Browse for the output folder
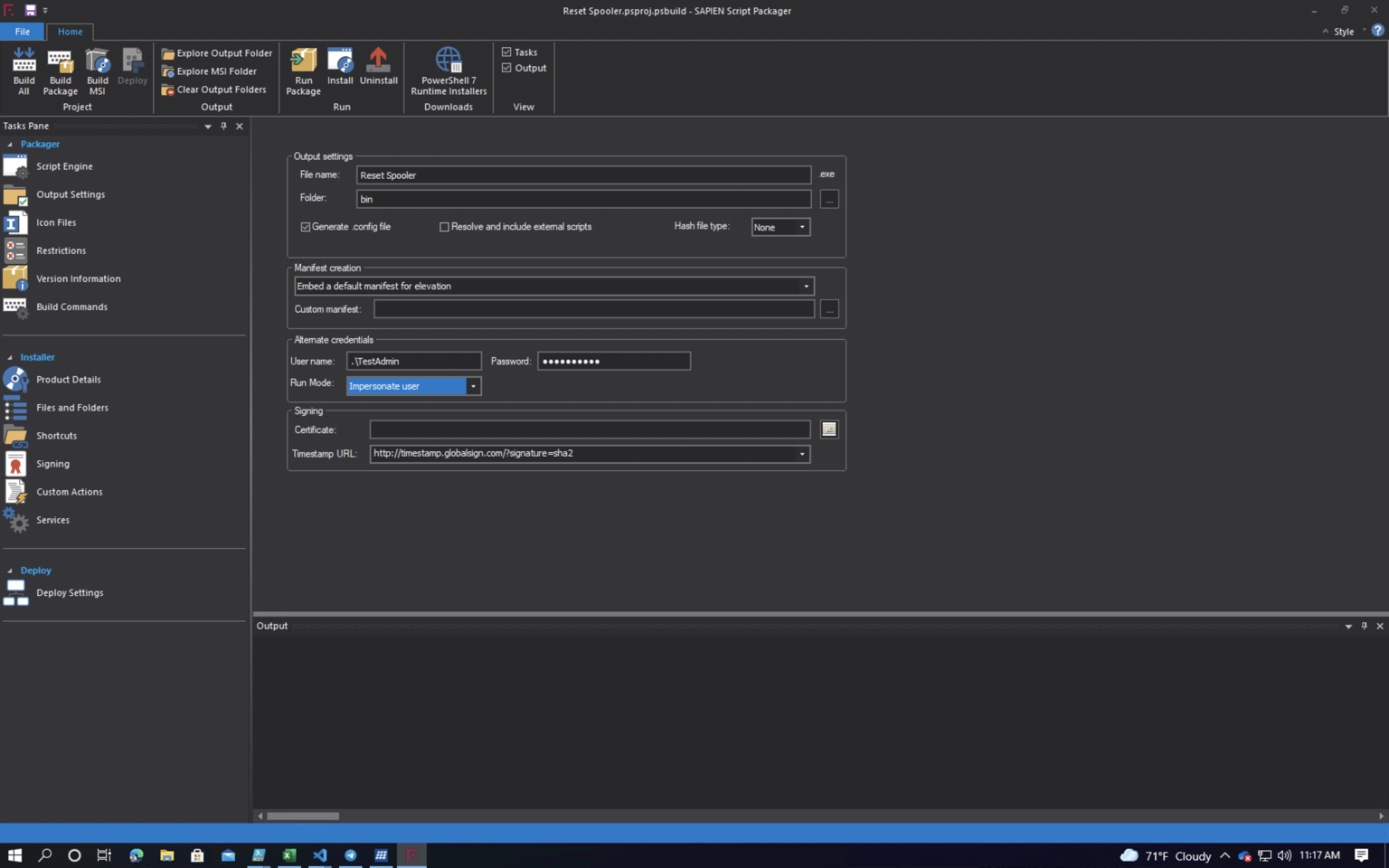Viewport: 1389px width, 868px height. (x=829, y=199)
